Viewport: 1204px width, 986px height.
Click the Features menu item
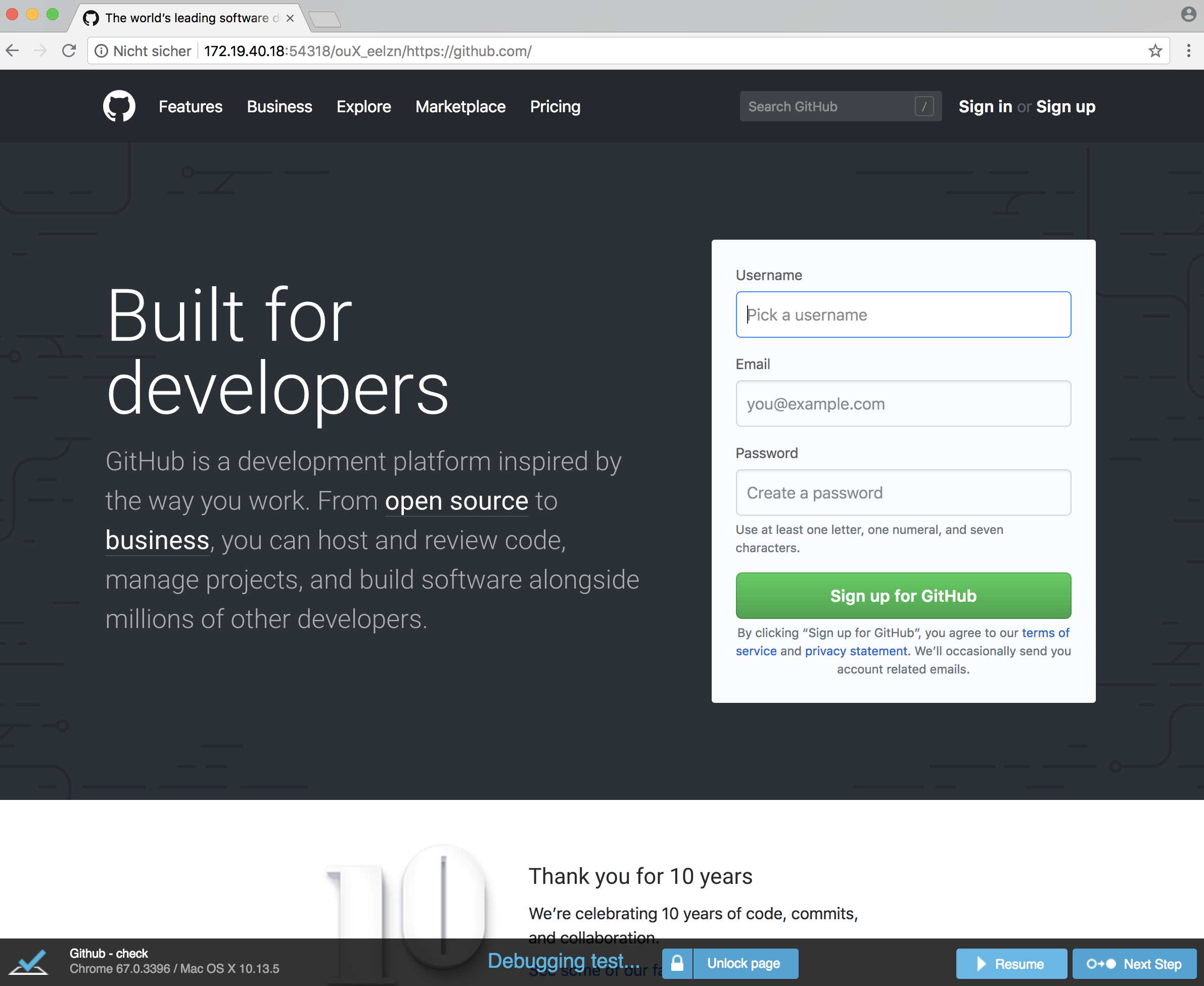191,106
